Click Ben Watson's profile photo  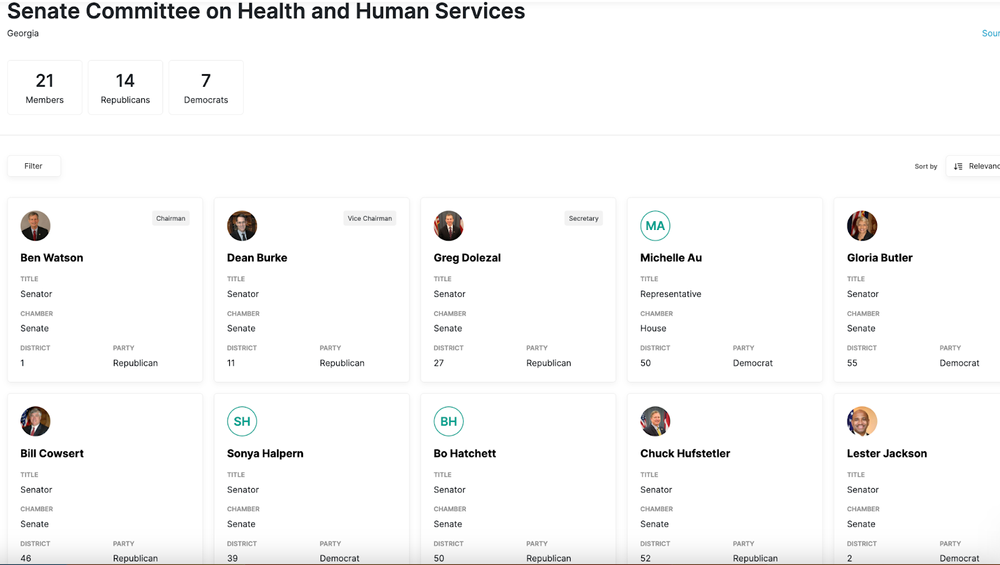tap(35, 226)
